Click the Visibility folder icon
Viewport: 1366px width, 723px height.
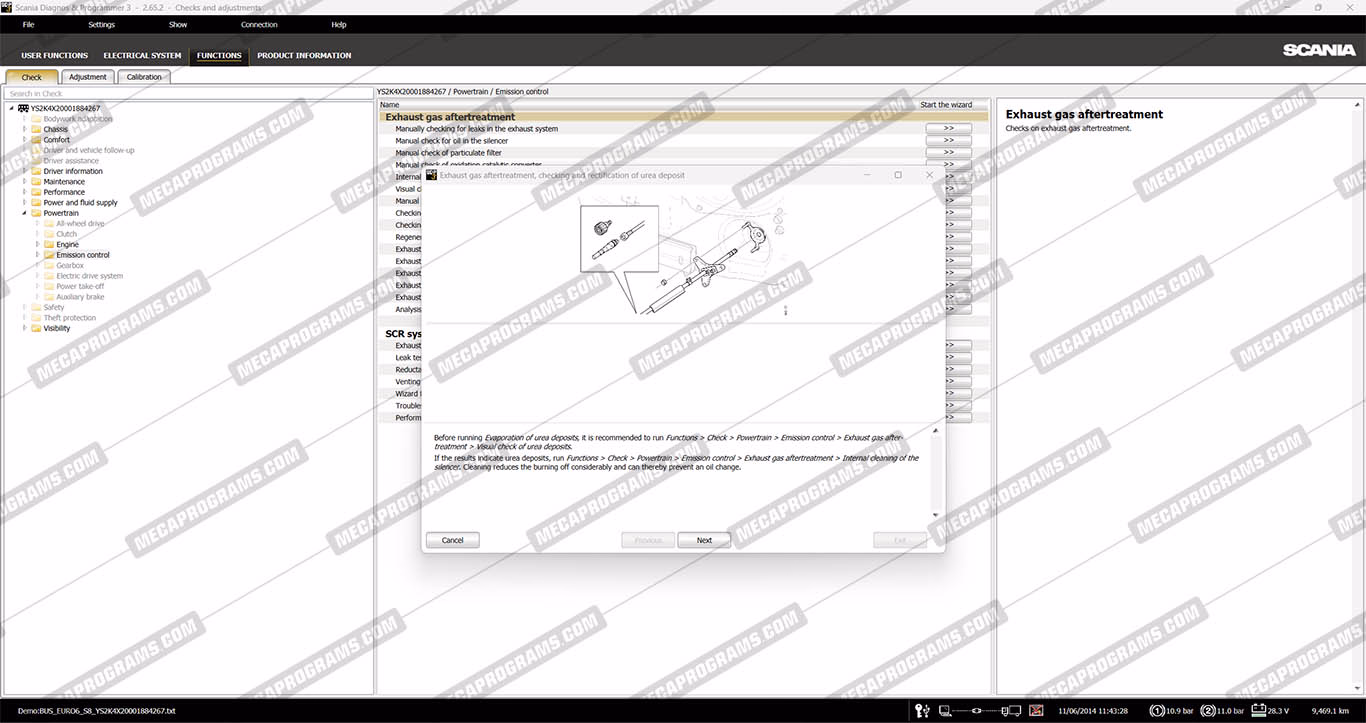coord(36,328)
